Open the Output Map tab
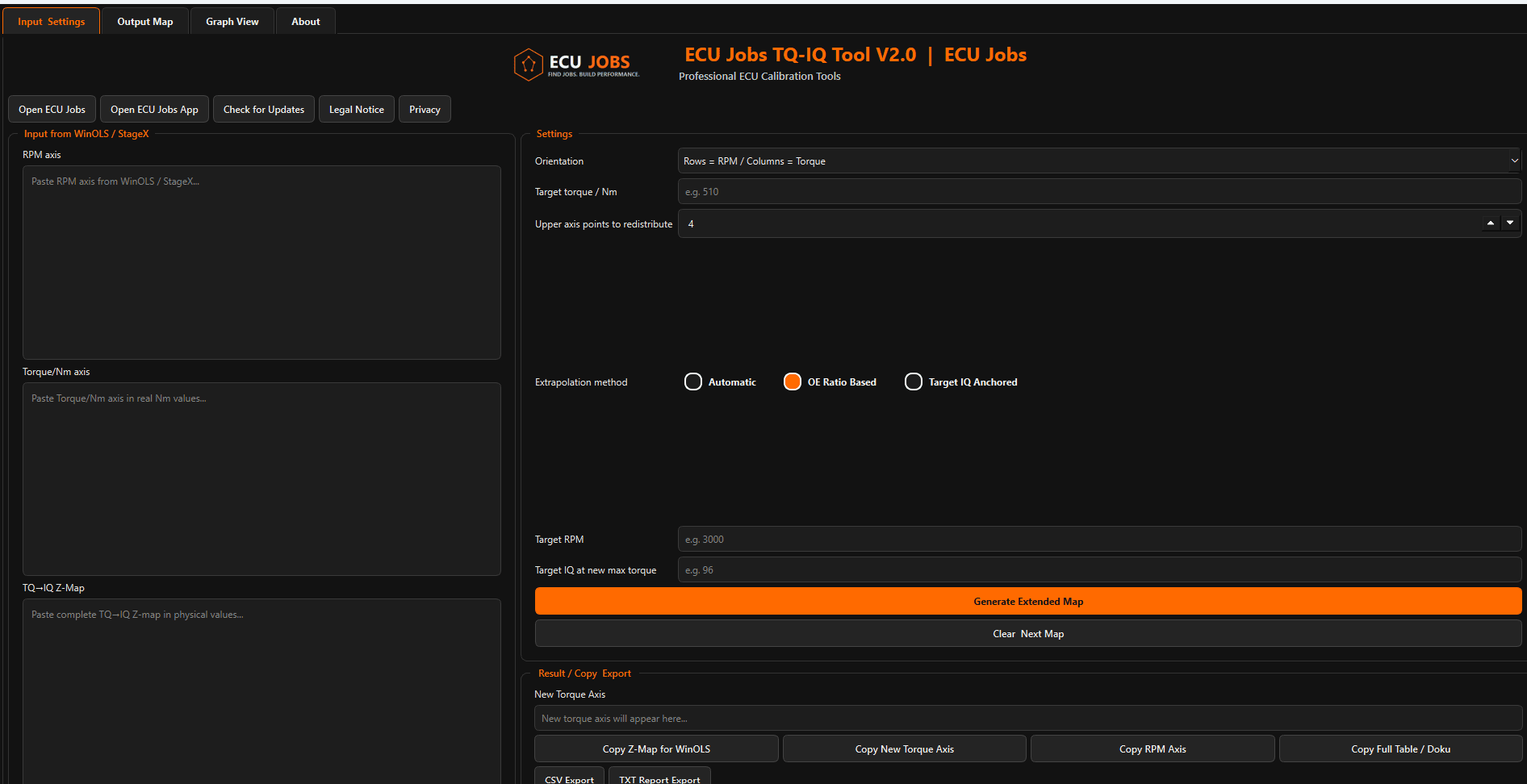 point(145,22)
